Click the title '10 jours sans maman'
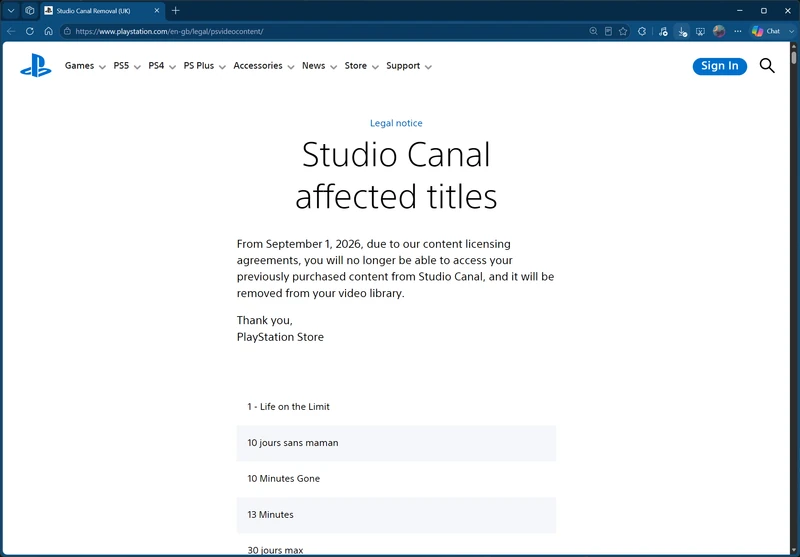 292,443
